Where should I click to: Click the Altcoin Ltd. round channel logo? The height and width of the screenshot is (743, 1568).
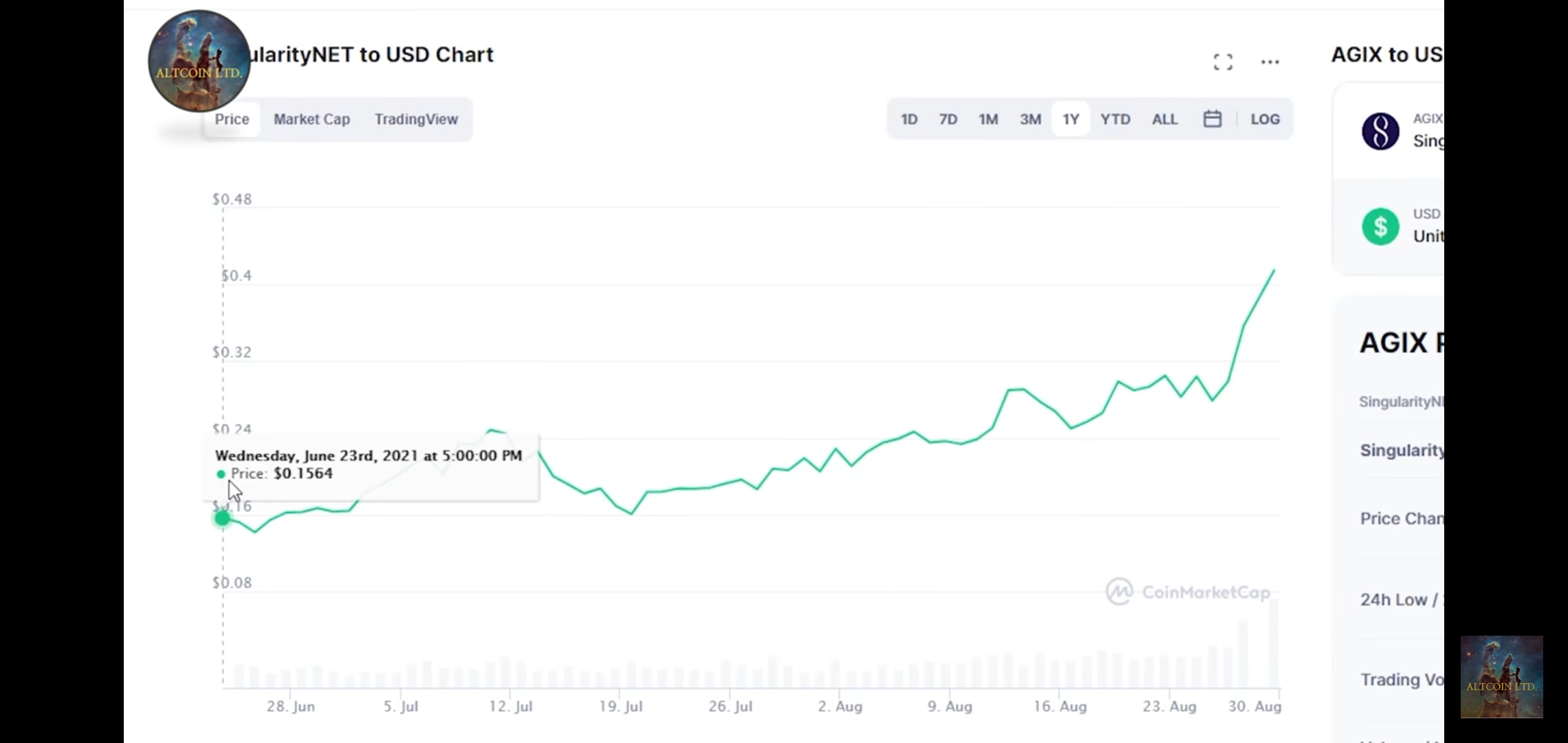point(199,61)
